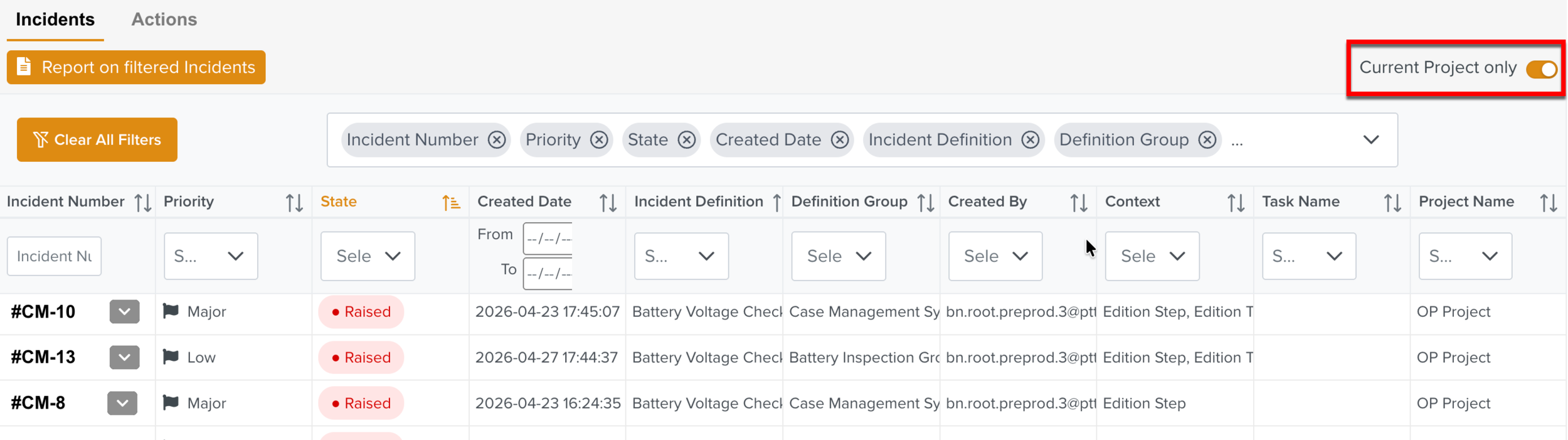Open the Created By filter dropdown

(995, 256)
